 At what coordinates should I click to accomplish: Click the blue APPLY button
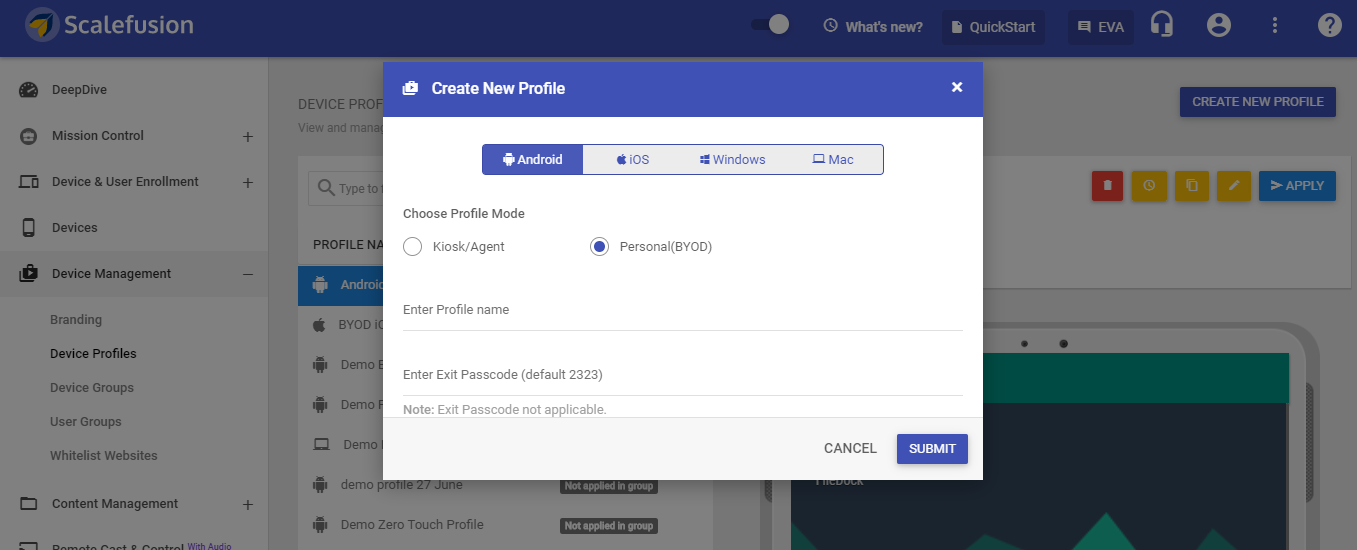[x=1297, y=186]
